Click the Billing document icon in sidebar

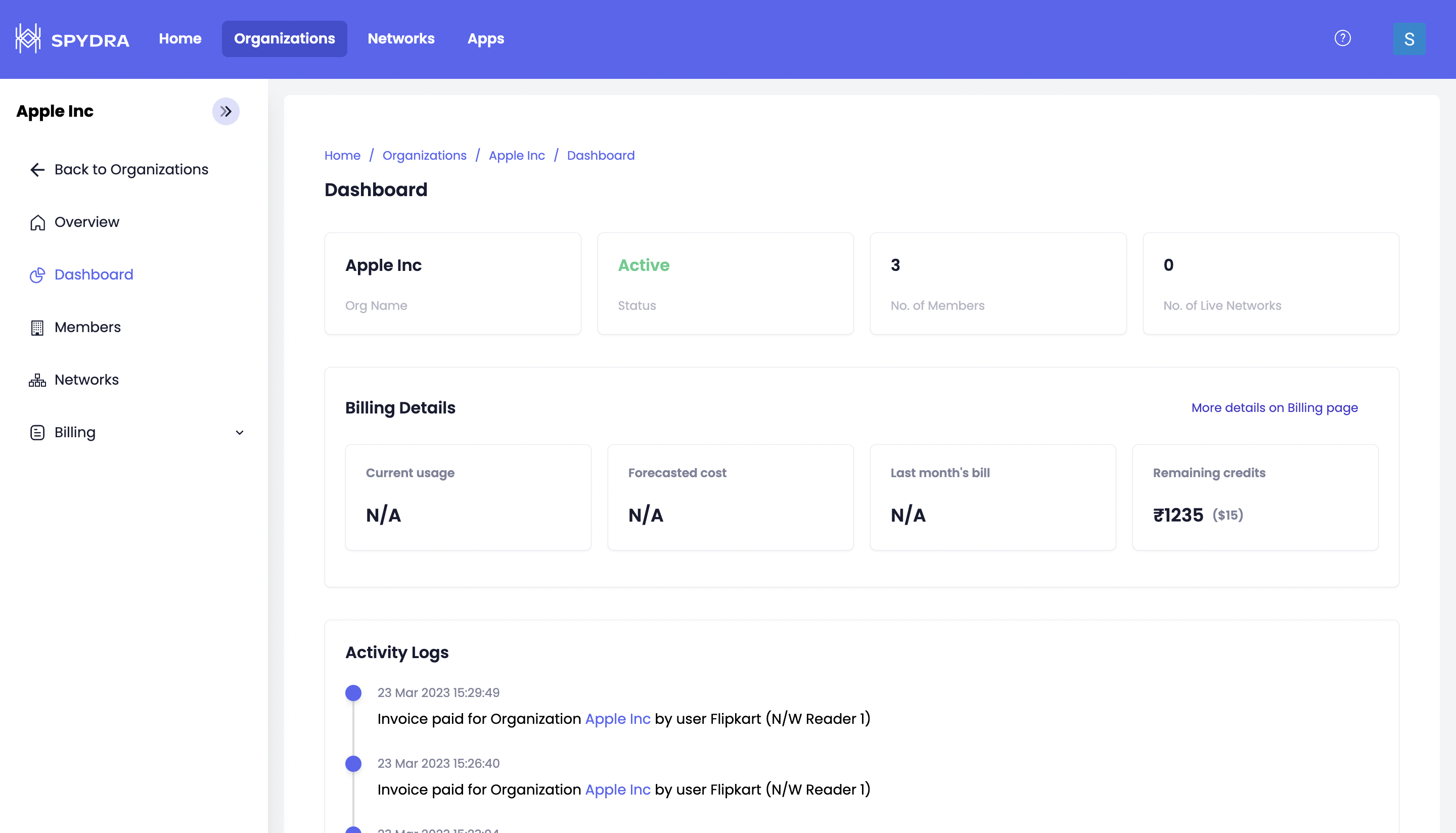[x=37, y=433]
